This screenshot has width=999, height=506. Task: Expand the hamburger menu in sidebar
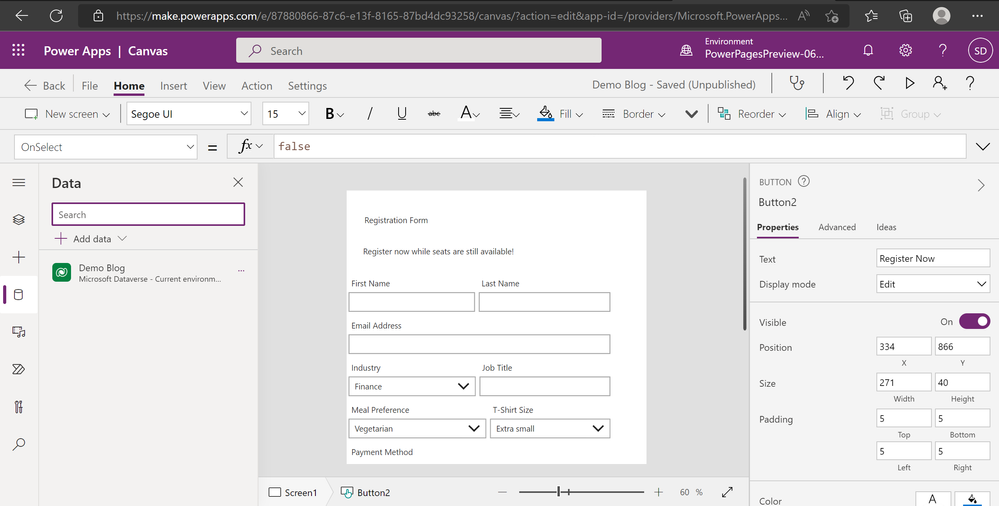tap(18, 182)
